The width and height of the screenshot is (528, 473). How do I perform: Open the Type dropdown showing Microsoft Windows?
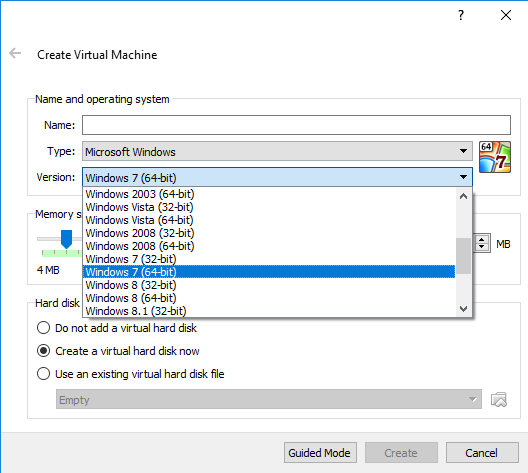coord(277,151)
